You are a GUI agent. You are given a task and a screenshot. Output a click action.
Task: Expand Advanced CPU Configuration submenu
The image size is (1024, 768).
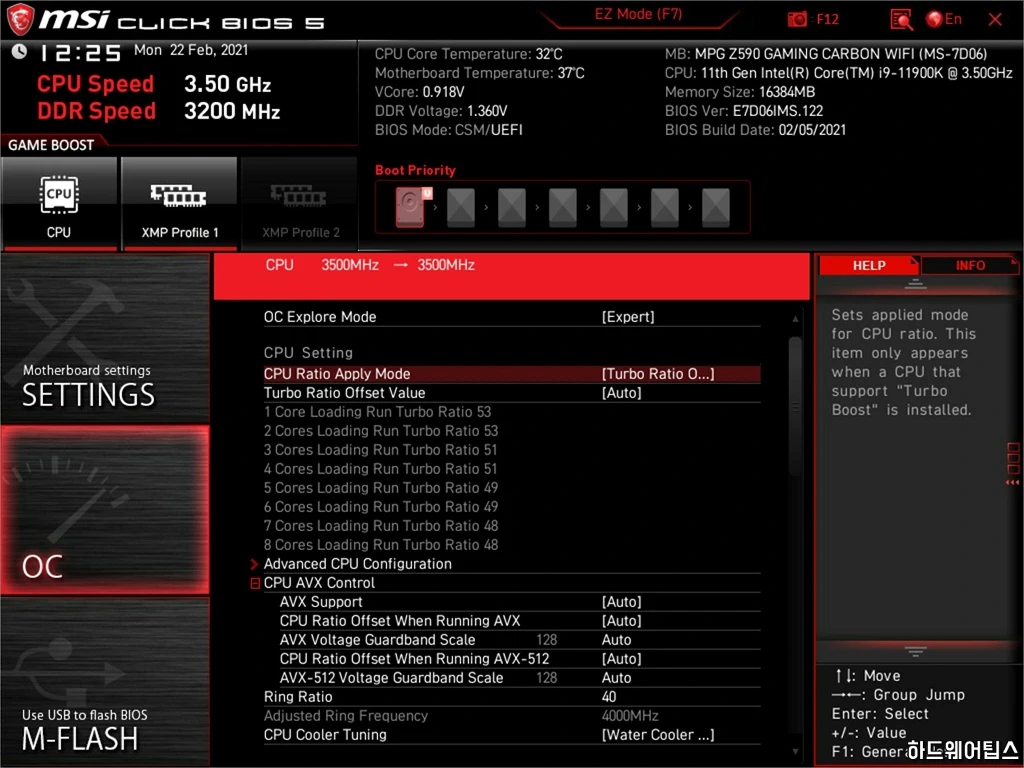[357, 564]
